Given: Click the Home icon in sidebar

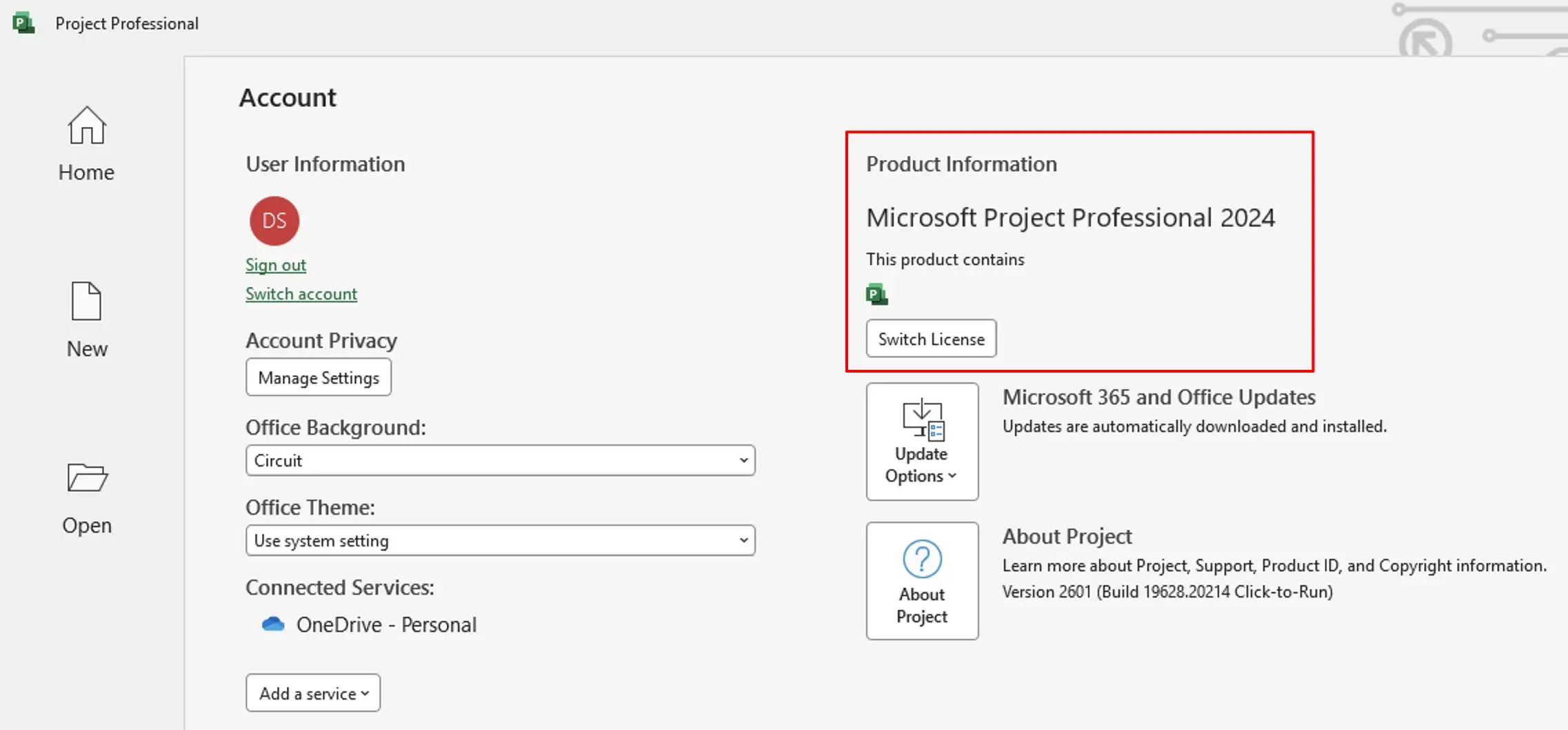Looking at the screenshot, I should (x=87, y=126).
